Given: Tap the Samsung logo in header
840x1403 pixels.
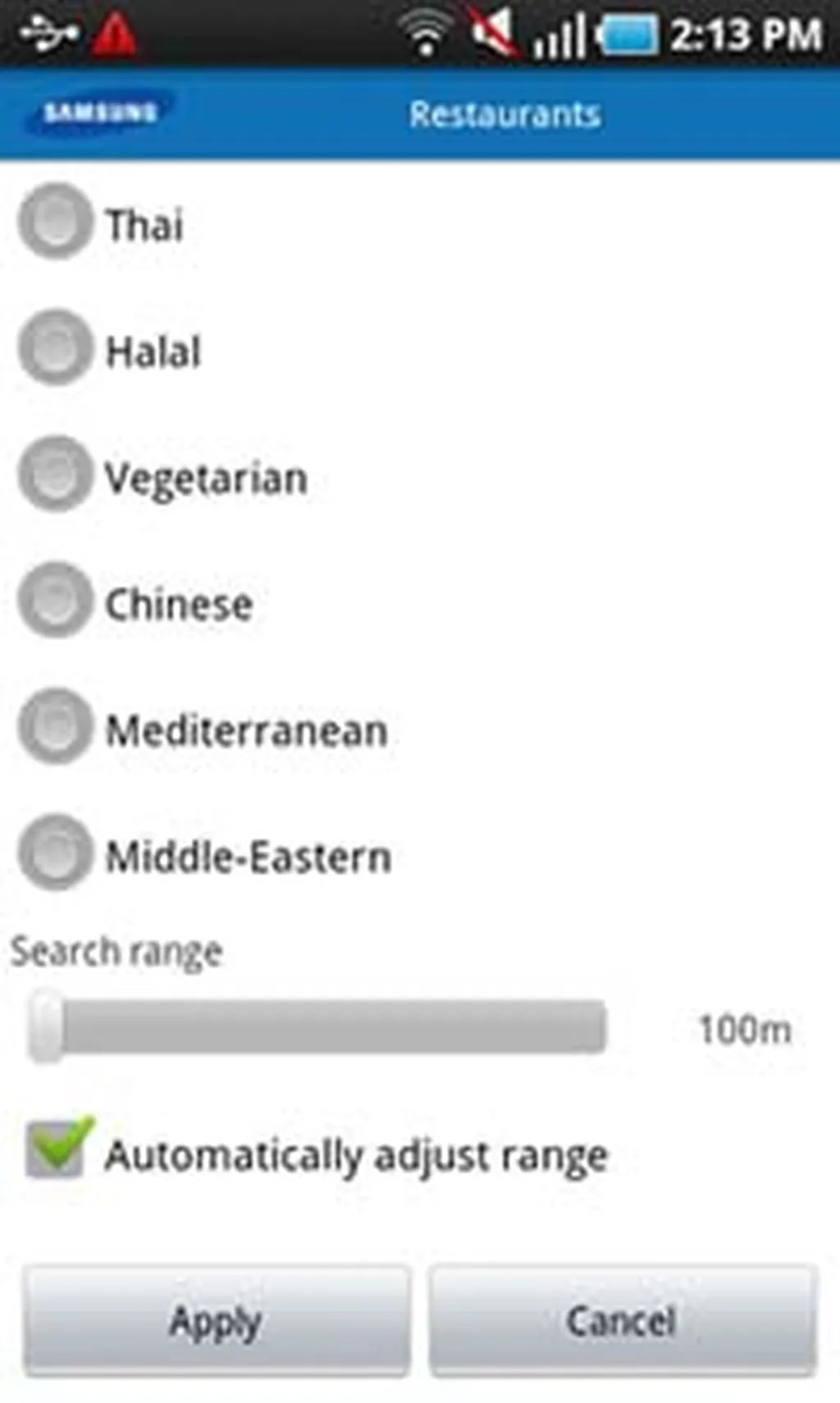Looking at the screenshot, I should [99, 112].
